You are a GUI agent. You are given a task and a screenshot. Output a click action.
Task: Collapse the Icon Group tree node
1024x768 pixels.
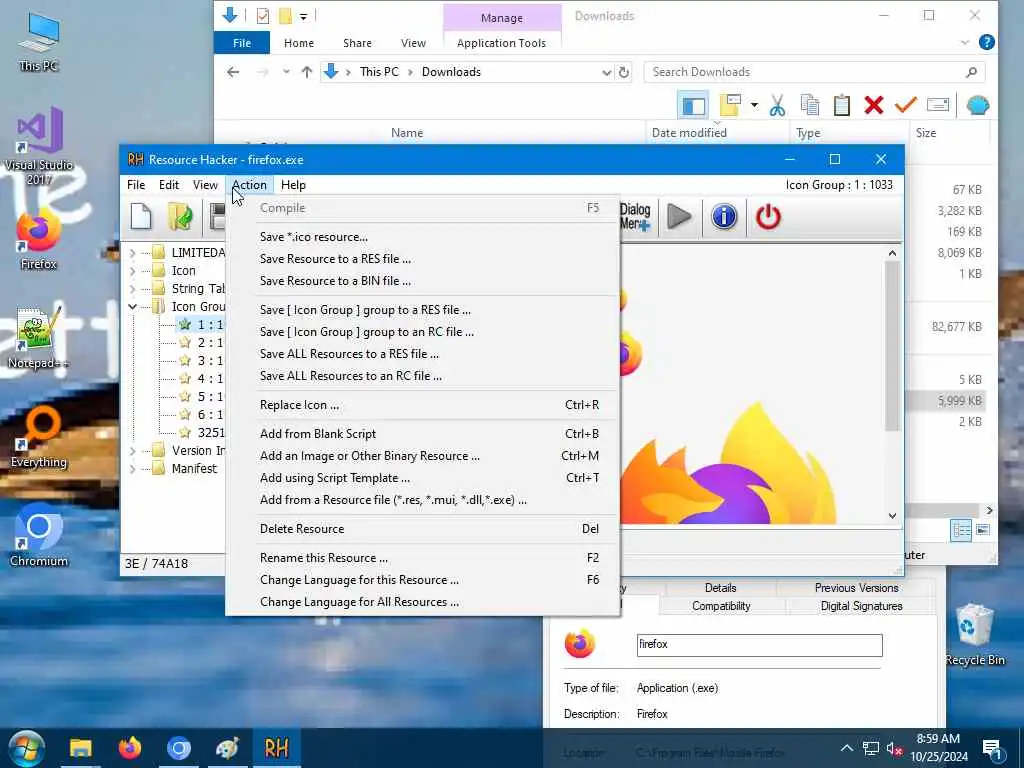133,306
